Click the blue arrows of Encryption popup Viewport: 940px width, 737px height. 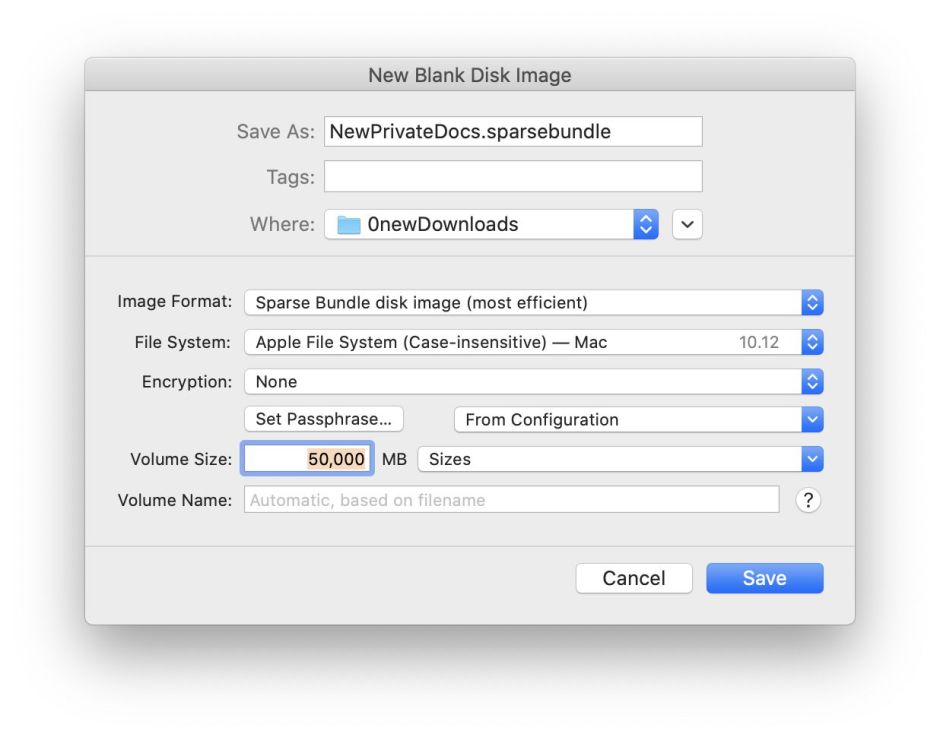(813, 382)
